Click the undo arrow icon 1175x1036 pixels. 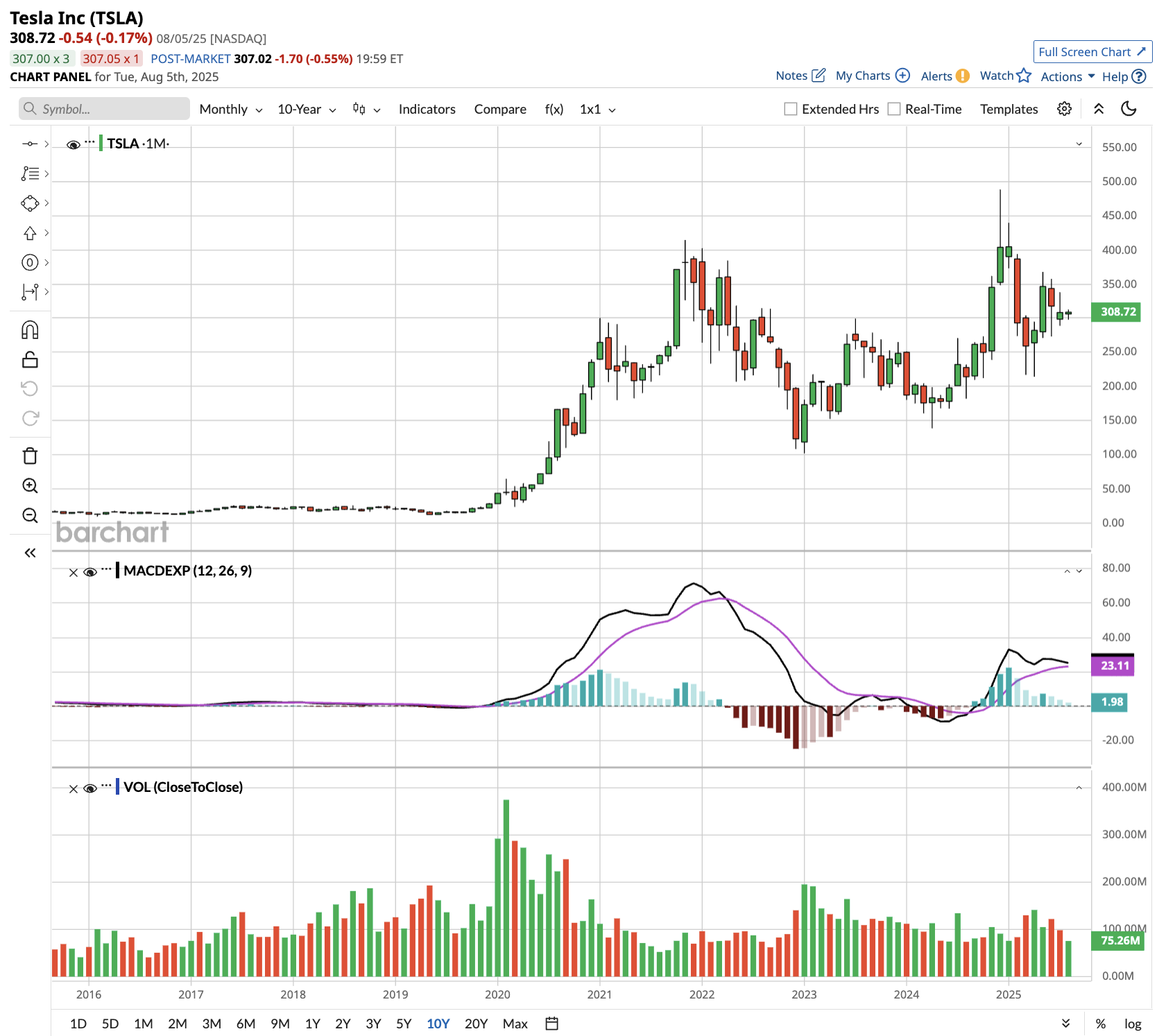click(30, 388)
